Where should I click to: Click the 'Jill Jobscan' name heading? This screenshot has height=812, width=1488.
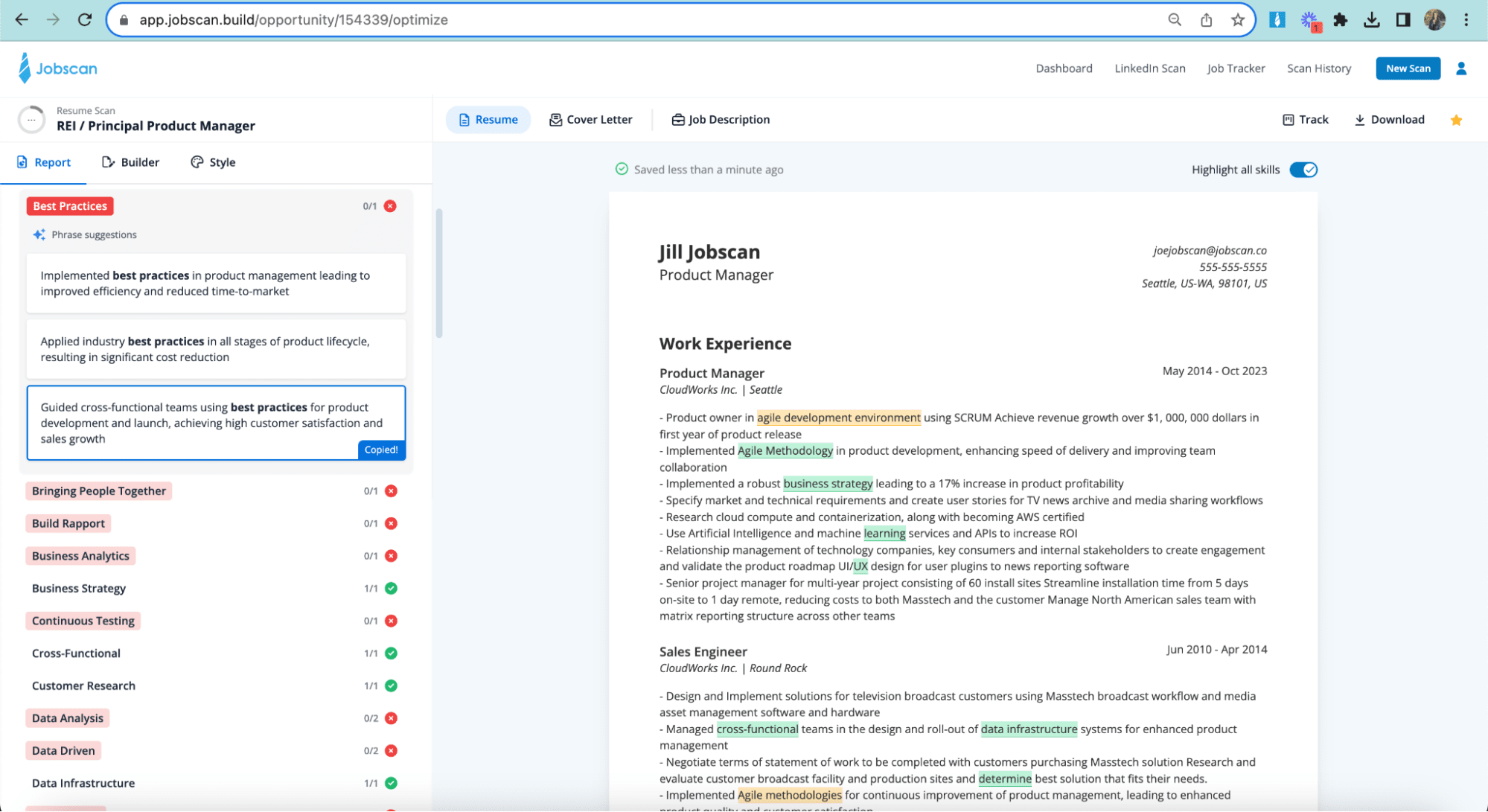[709, 252]
